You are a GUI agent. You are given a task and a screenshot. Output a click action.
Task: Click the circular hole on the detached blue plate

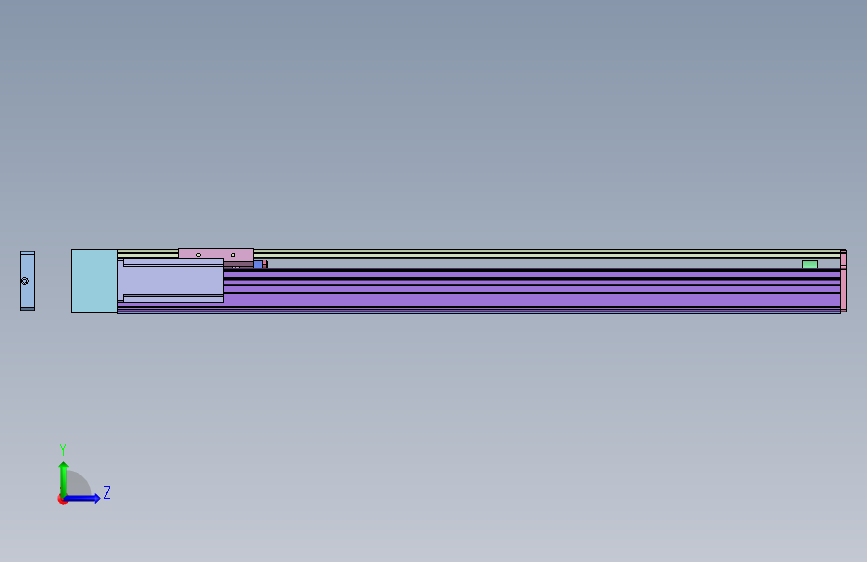coord(24,281)
